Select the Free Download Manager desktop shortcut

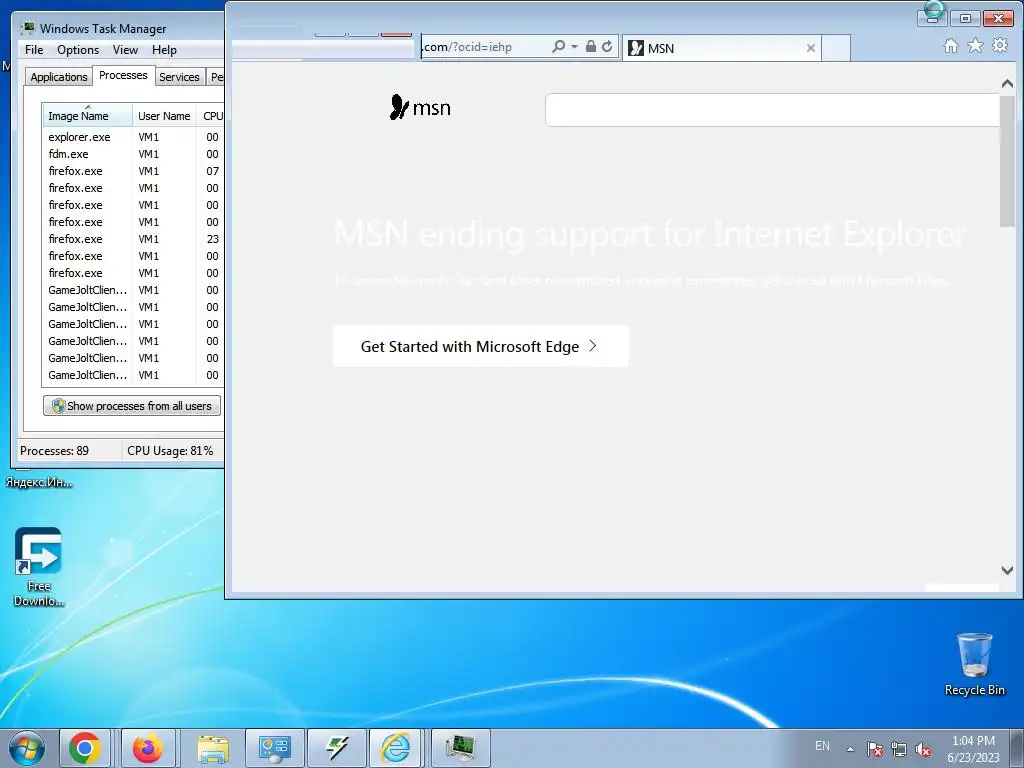click(x=39, y=567)
